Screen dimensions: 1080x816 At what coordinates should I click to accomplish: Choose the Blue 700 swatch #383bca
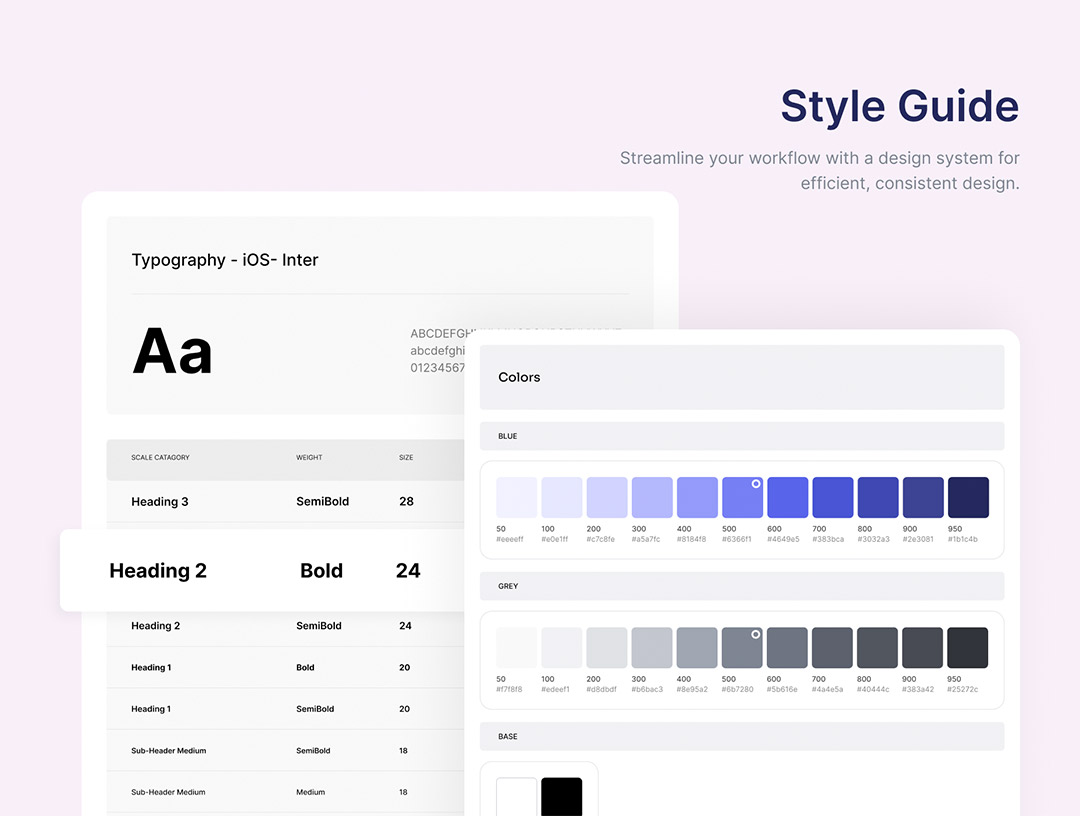[832, 497]
